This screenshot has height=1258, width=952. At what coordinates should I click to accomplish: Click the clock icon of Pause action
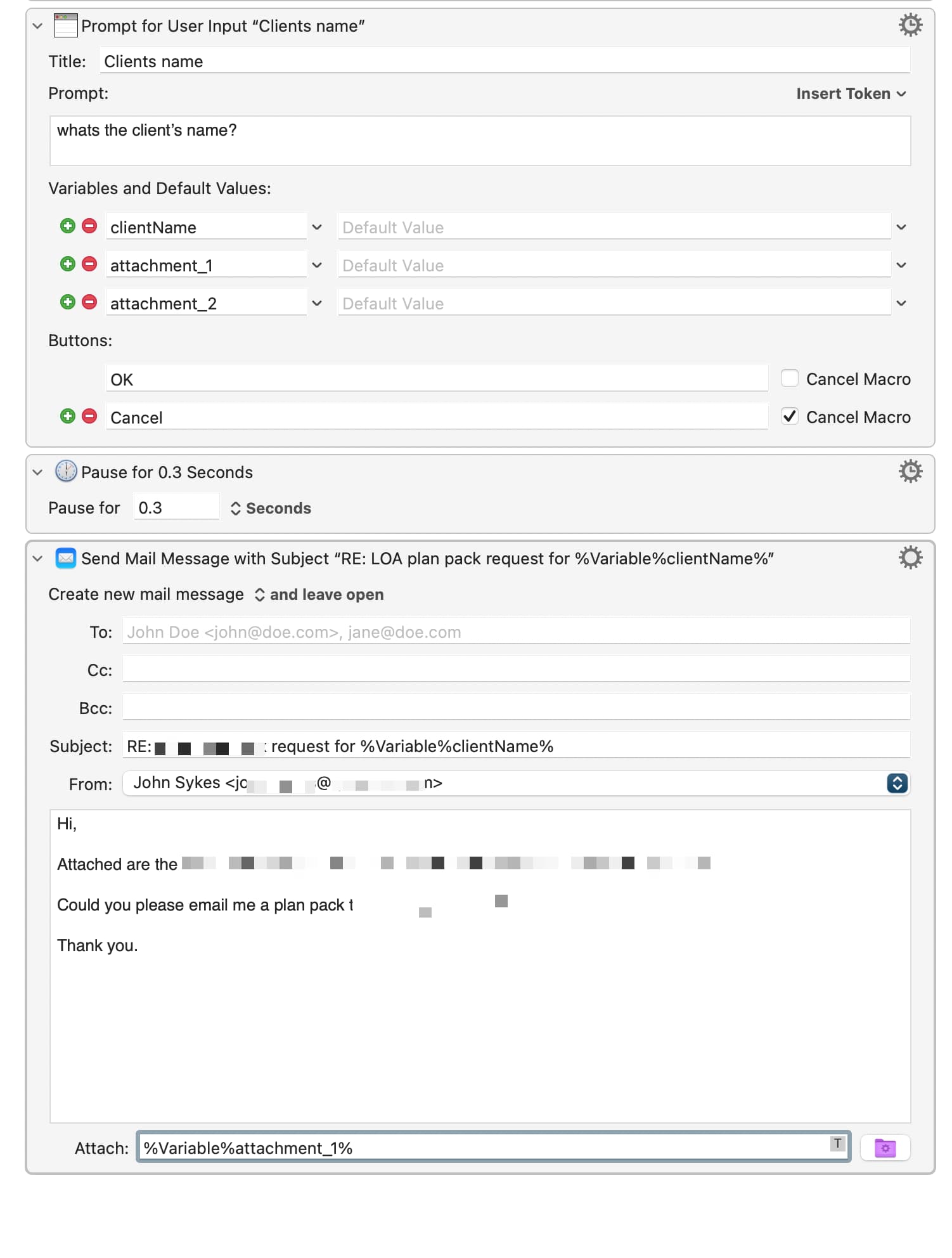[66, 472]
